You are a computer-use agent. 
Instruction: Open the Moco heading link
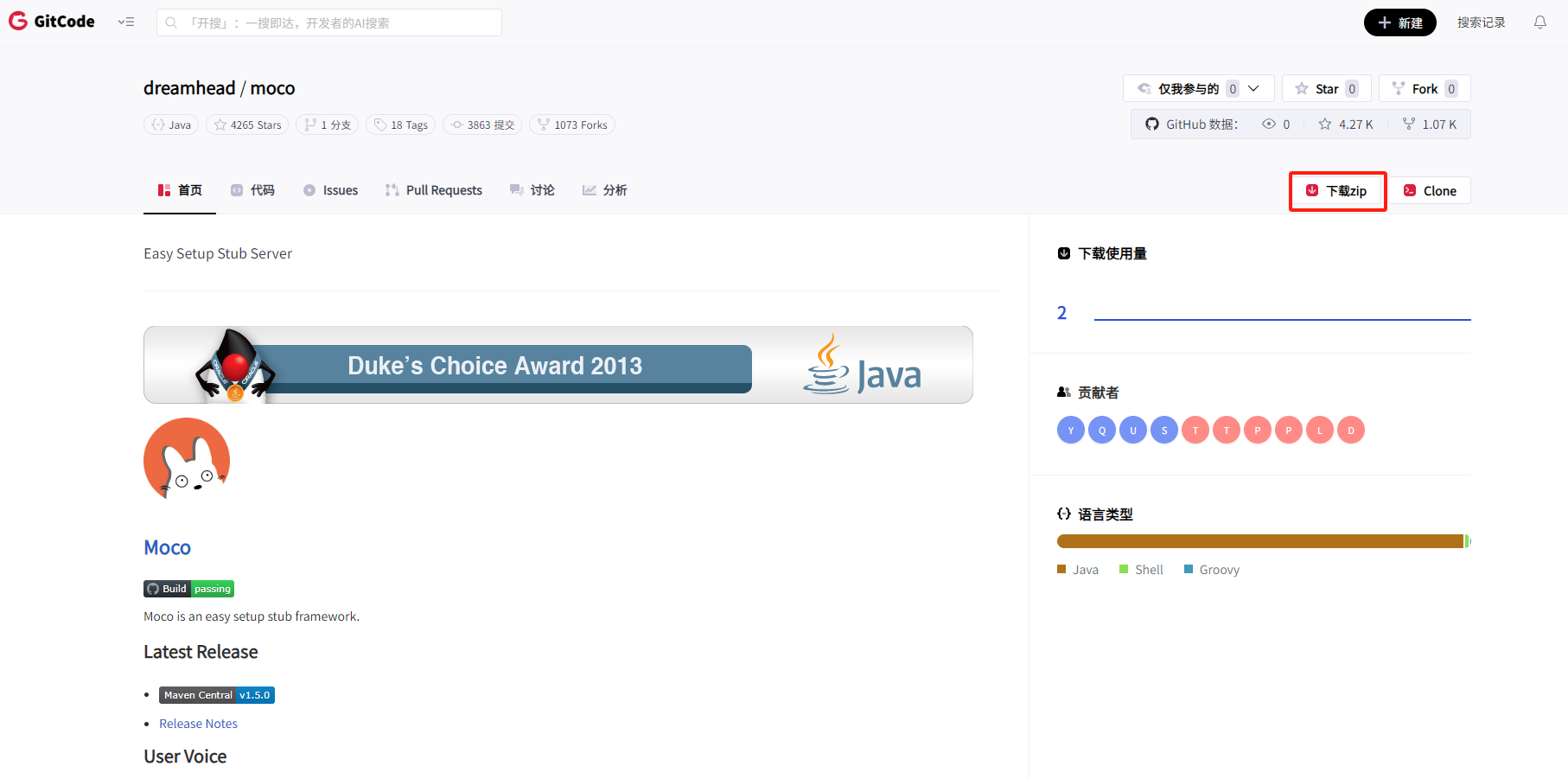pyautogui.click(x=168, y=547)
